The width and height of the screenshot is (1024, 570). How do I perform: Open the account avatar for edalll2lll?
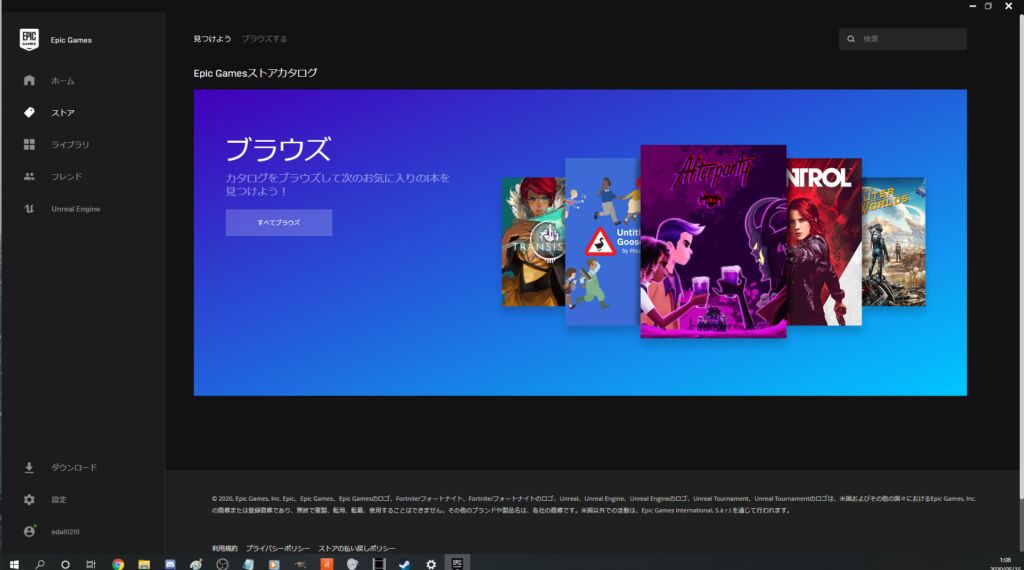click(29, 531)
